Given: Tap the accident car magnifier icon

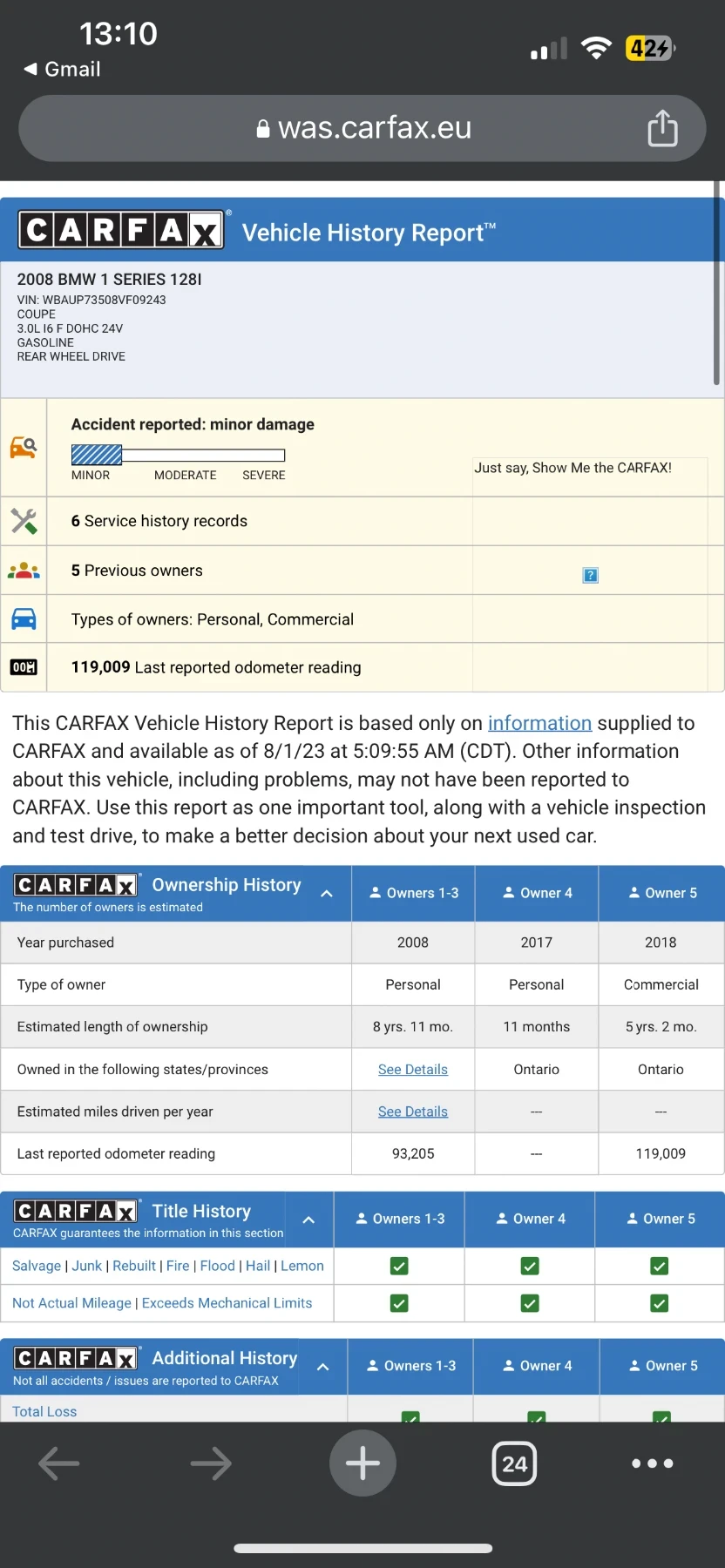Looking at the screenshot, I should pyautogui.click(x=24, y=448).
